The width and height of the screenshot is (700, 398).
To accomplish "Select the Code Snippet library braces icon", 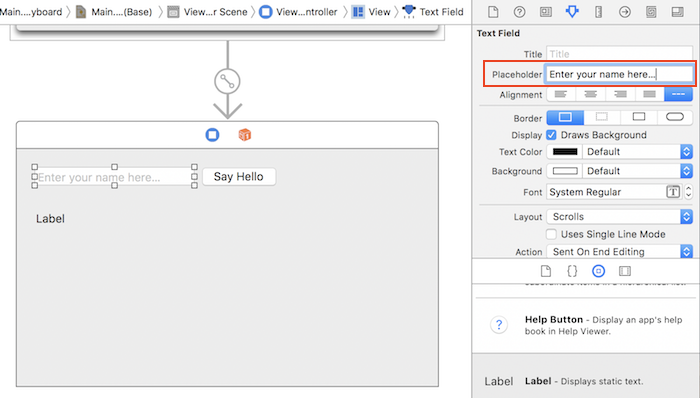I will click(x=572, y=271).
